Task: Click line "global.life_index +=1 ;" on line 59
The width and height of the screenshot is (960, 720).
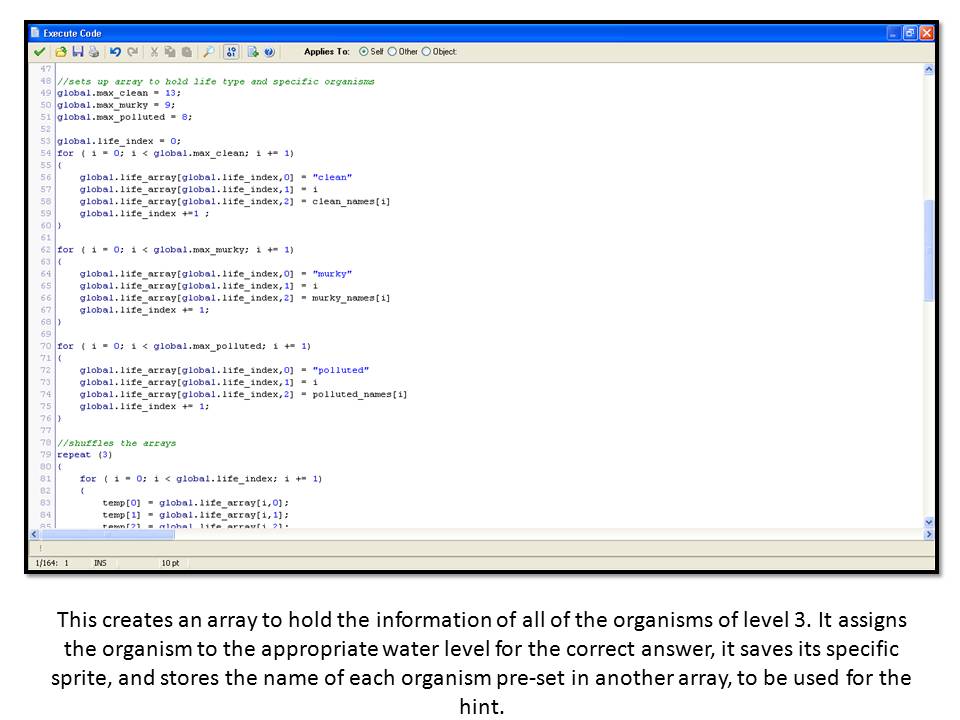Action: 144,214
